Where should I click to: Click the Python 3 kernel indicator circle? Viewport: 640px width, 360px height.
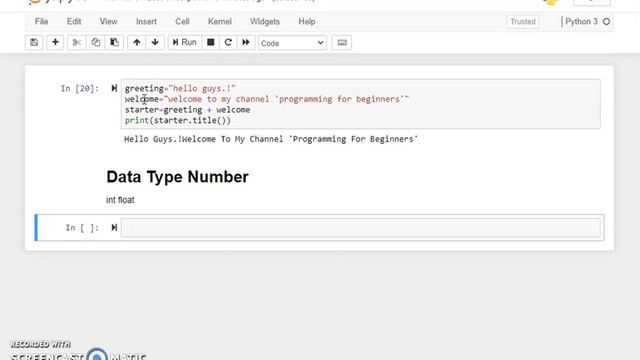(x=607, y=22)
